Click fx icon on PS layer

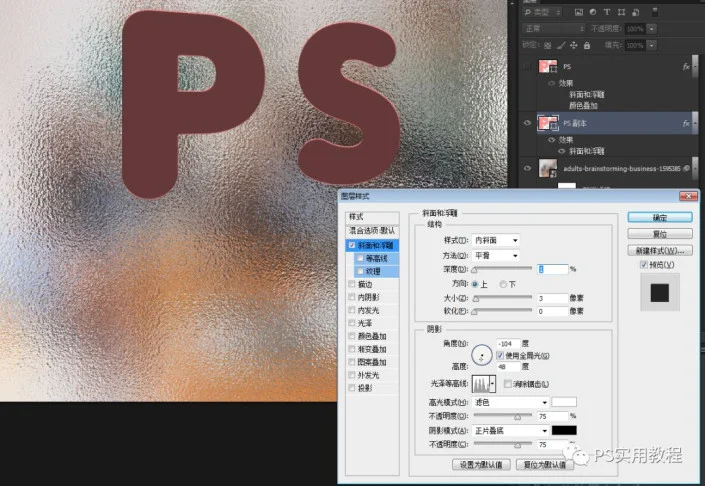coord(686,67)
